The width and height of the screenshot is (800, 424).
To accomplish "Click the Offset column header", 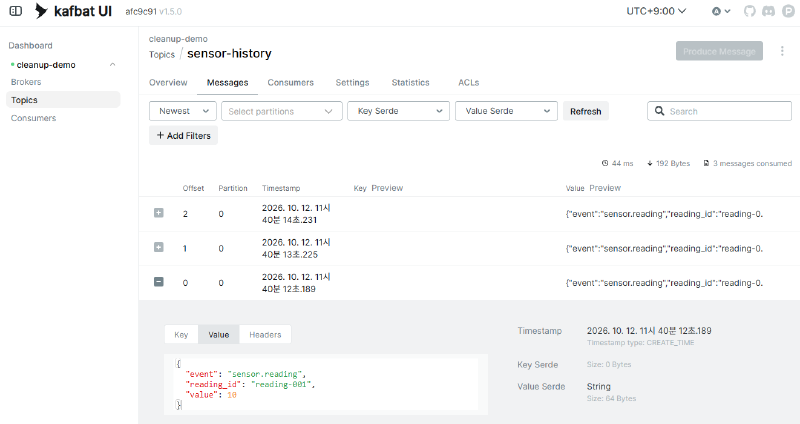I will click(x=193, y=188).
